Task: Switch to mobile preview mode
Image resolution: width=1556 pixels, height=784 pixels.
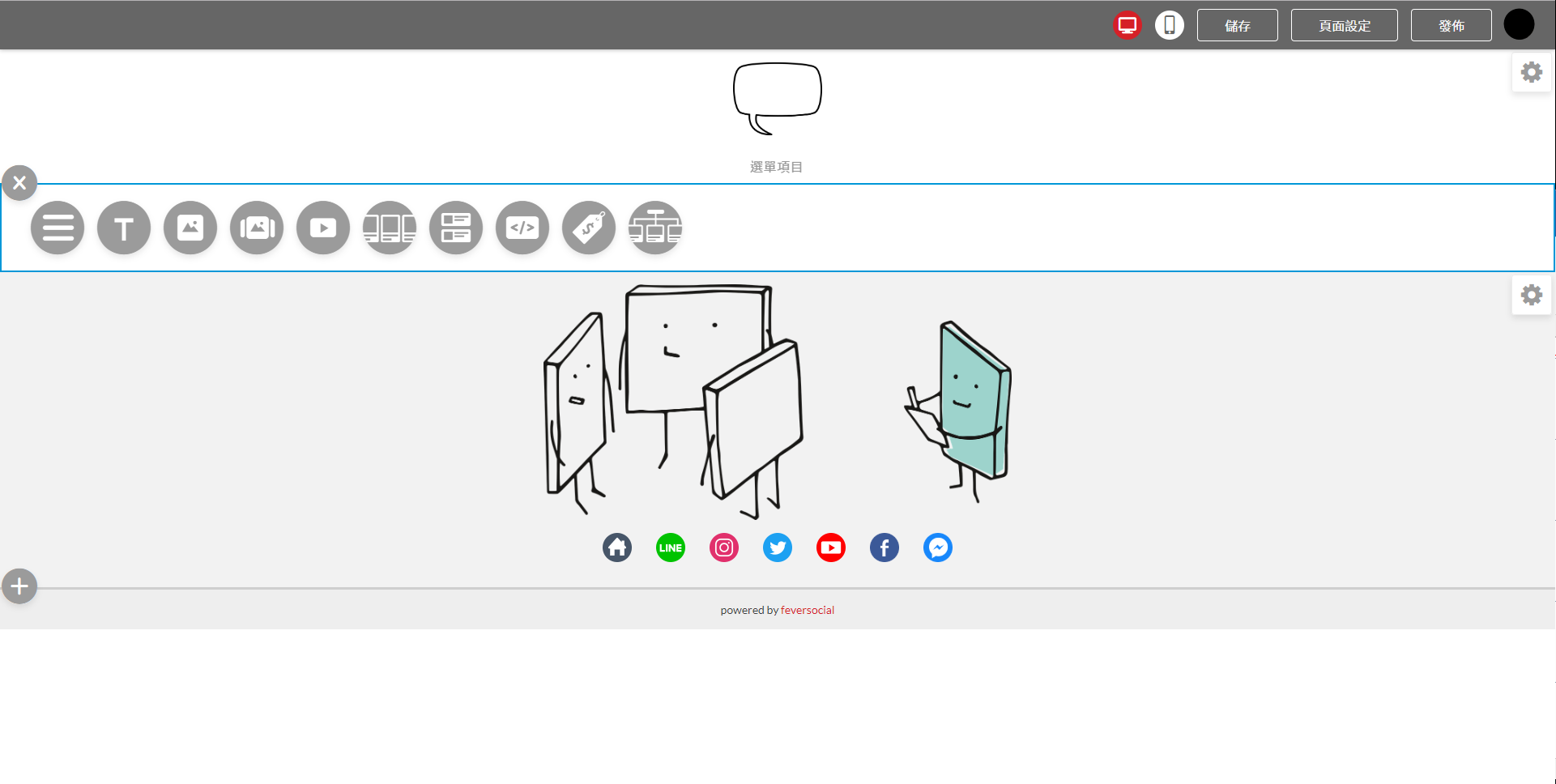Action: coord(1169,25)
